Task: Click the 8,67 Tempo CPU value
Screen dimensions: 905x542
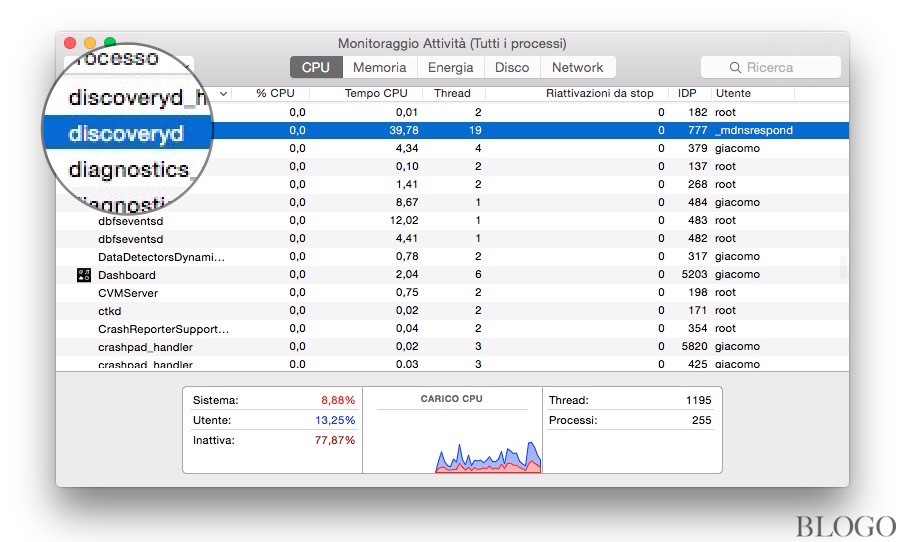Action: tap(407, 203)
